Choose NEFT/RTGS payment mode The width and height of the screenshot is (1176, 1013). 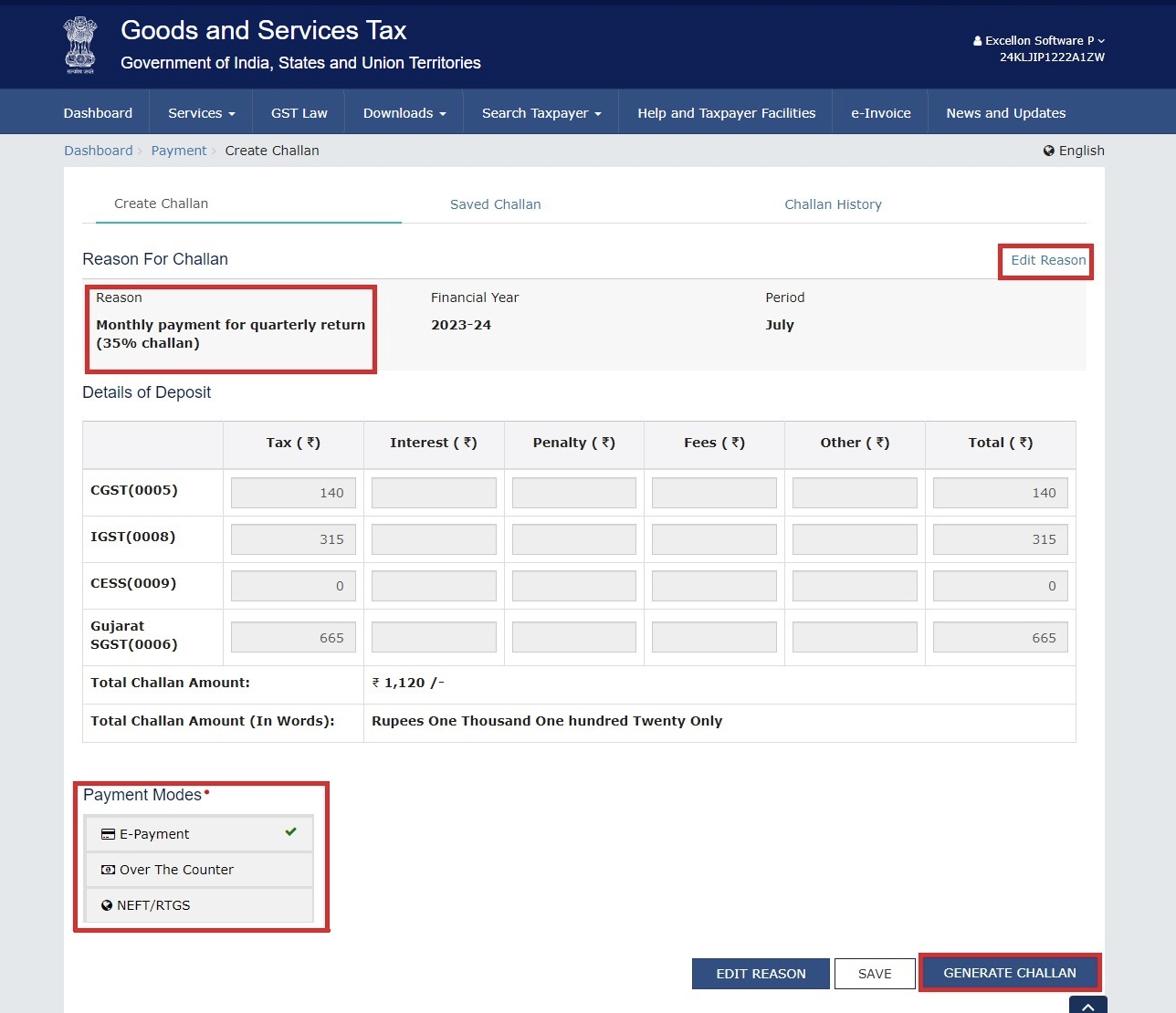199,905
